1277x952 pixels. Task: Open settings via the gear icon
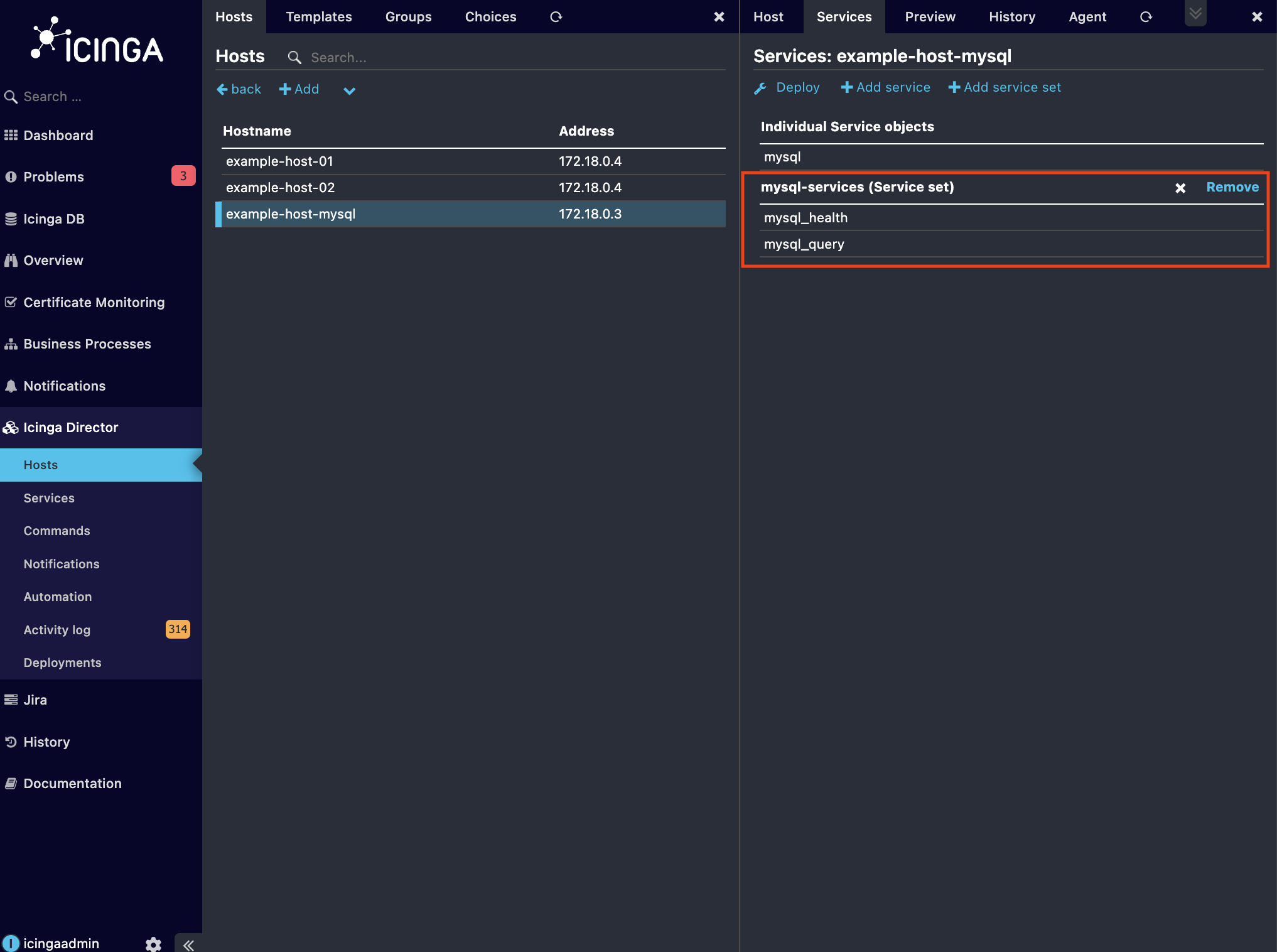pos(153,944)
